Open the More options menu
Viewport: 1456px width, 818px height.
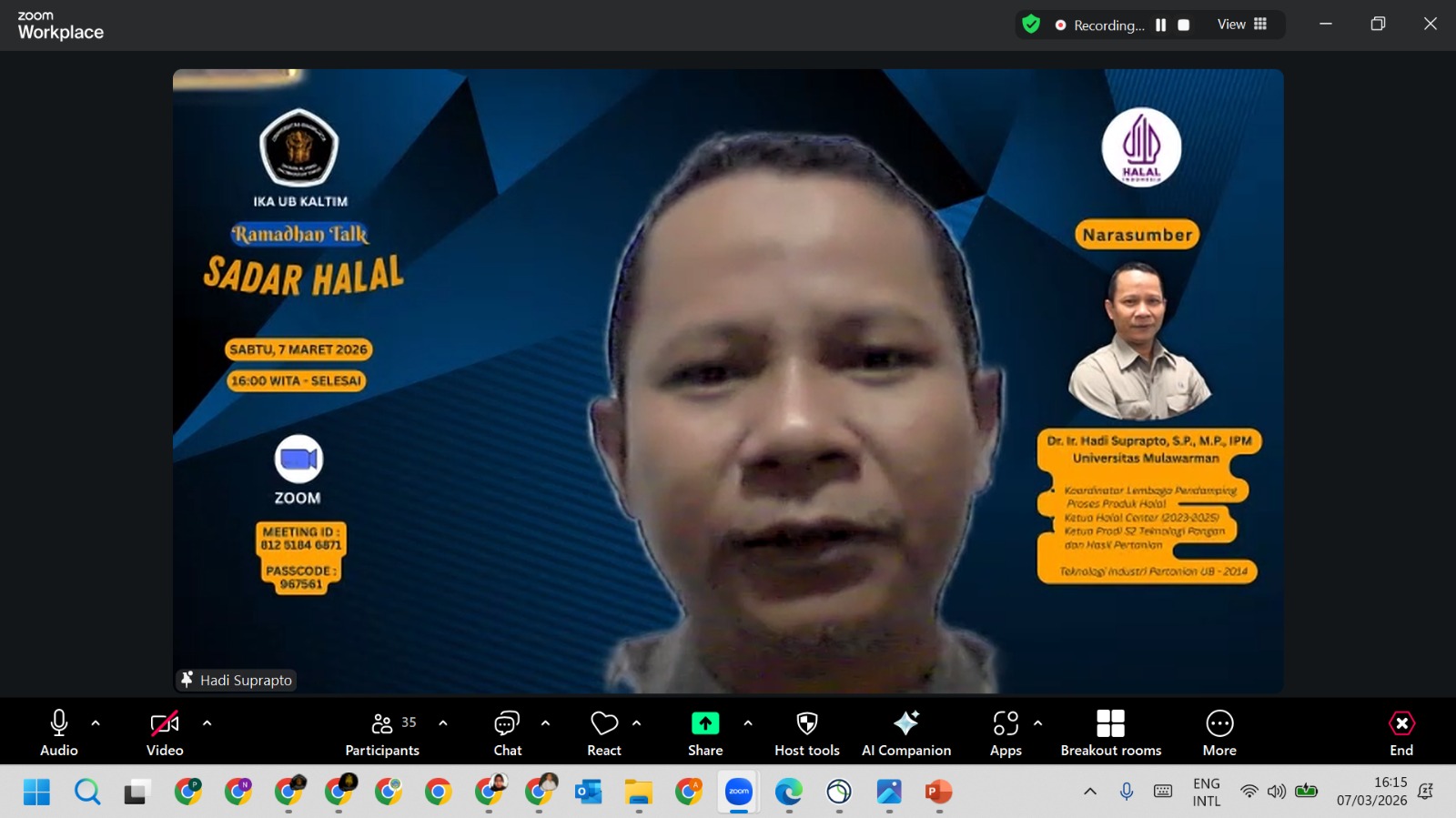pyautogui.click(x=1219, y=732)
